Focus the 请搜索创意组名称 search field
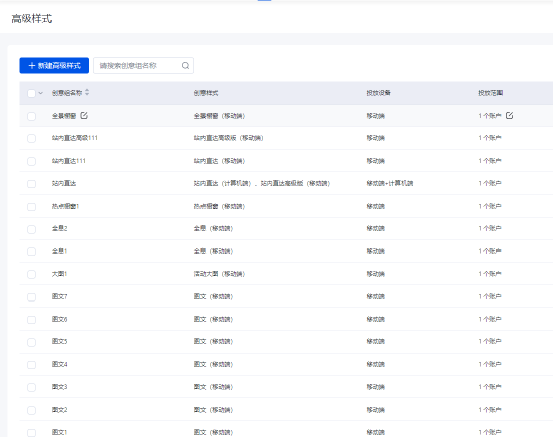This screenshot has height=437, width=553. click(143, 66)
